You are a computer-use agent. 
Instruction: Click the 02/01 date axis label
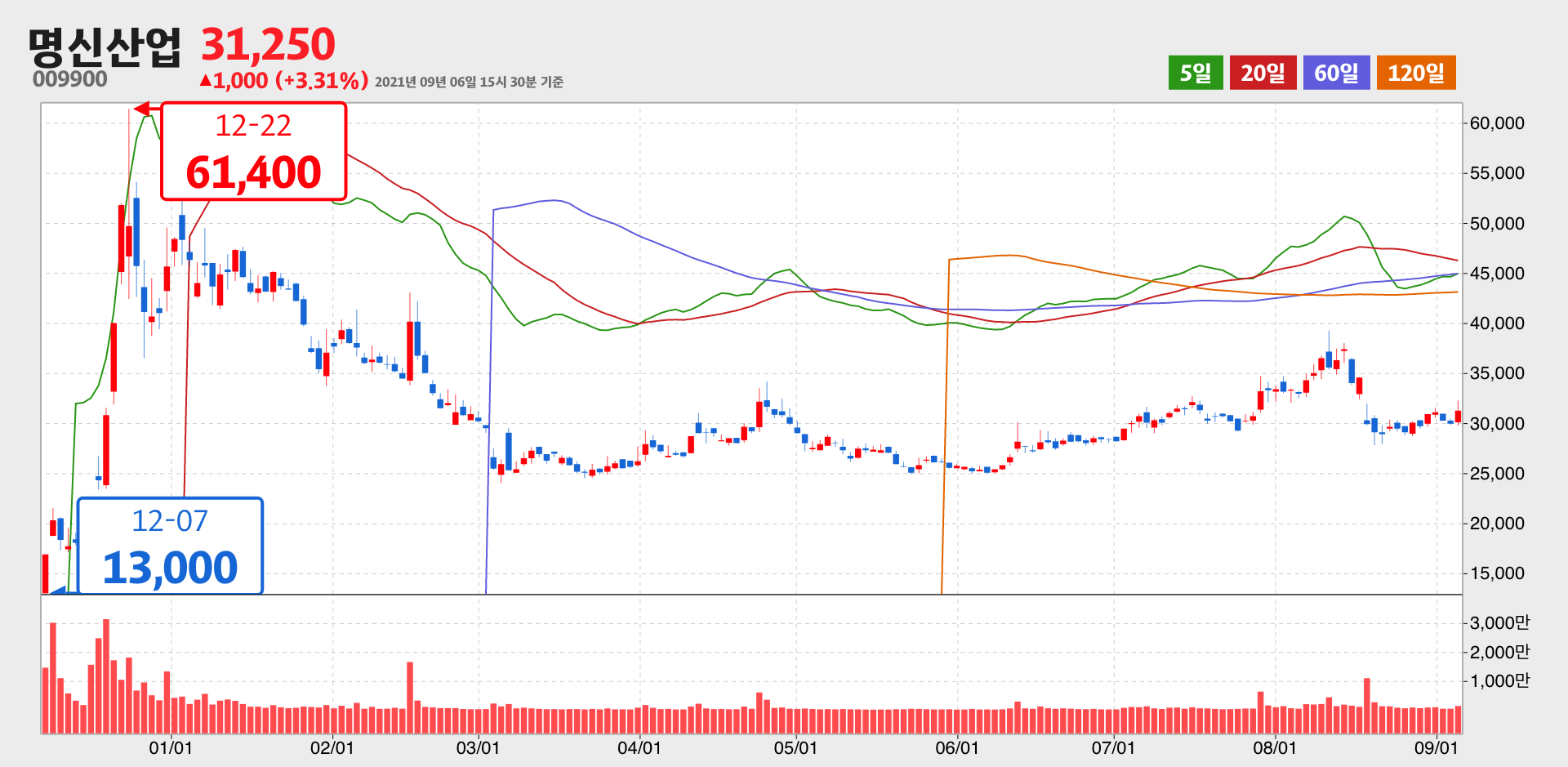[x=332, y=748]
